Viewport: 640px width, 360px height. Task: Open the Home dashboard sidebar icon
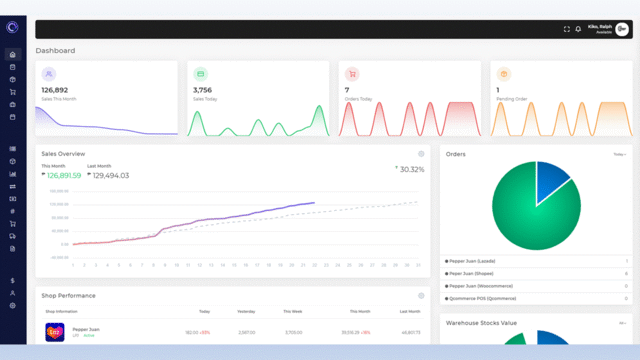coord(13,54)
